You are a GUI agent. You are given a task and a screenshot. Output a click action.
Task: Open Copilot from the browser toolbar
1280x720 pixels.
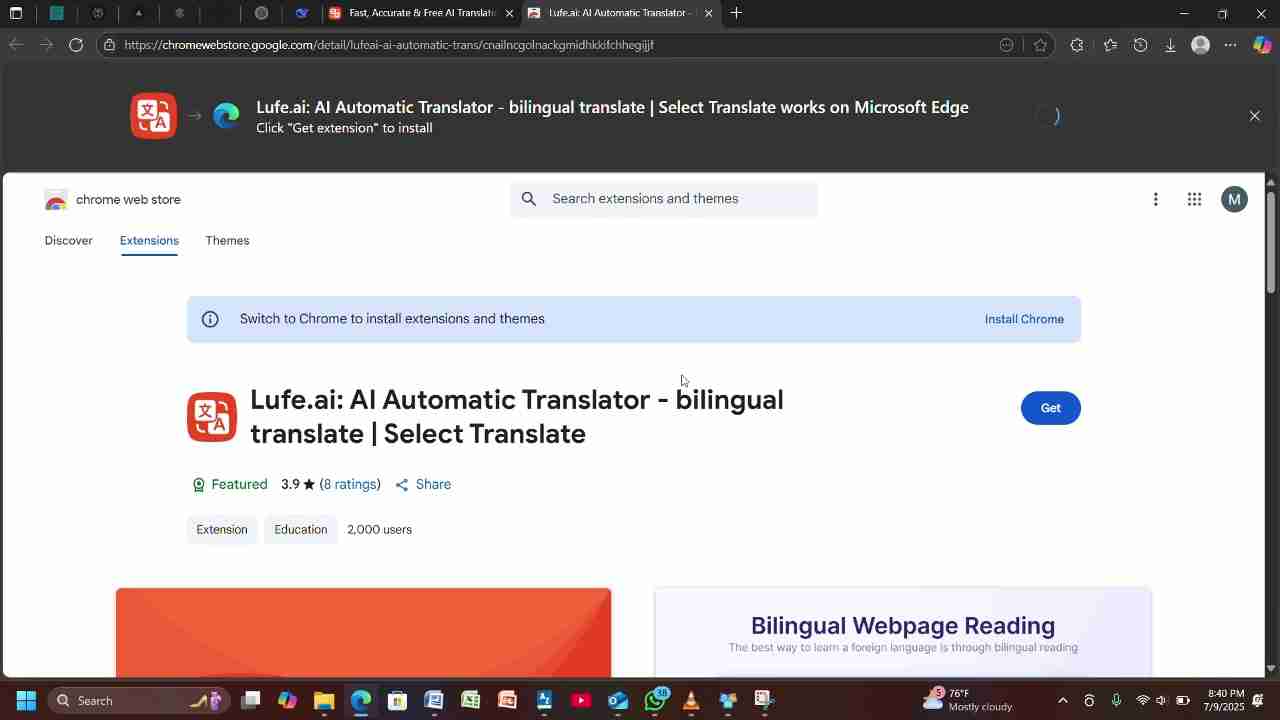(1262, 44)
